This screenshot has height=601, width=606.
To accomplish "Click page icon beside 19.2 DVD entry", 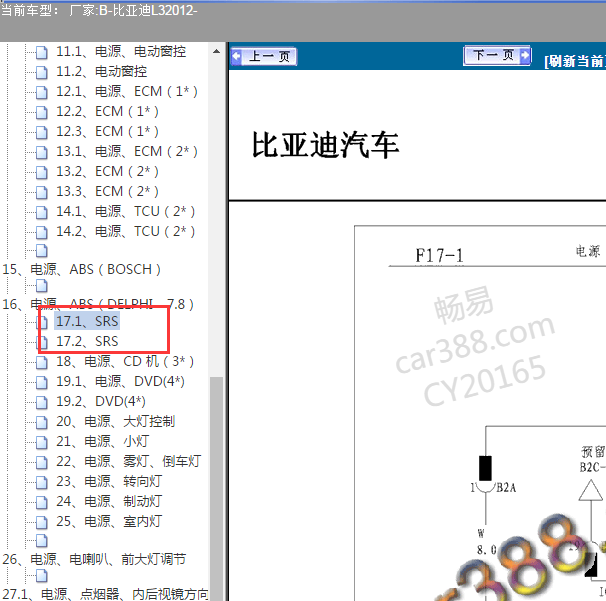I will tap(42, 403).
